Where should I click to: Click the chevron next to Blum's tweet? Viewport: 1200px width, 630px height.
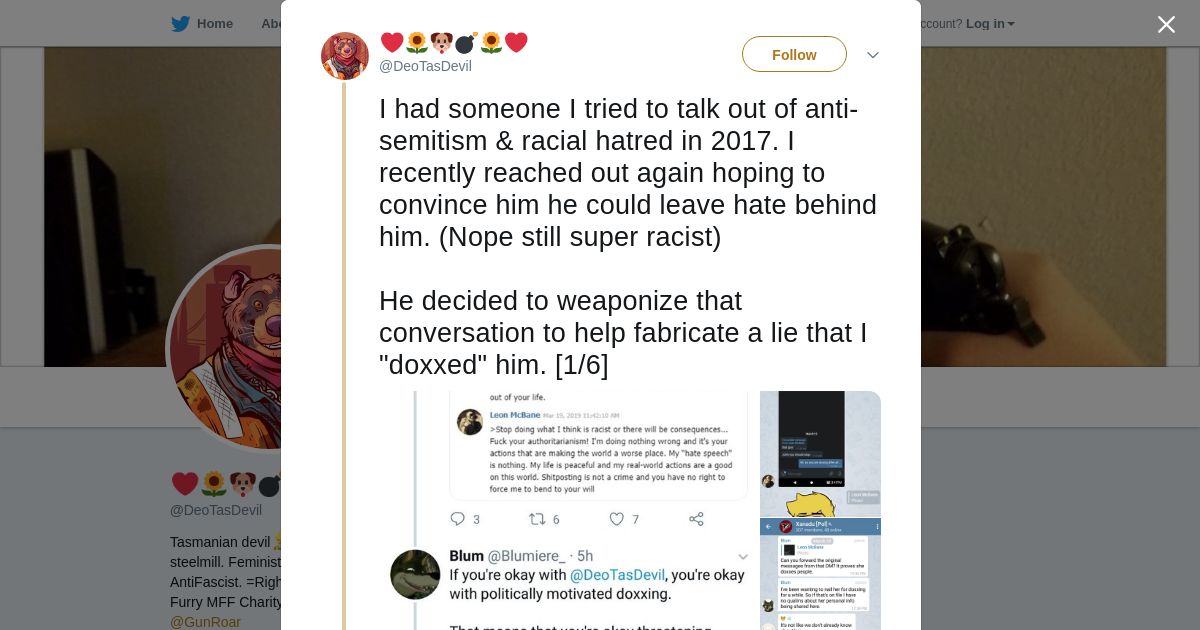(743, 557)
